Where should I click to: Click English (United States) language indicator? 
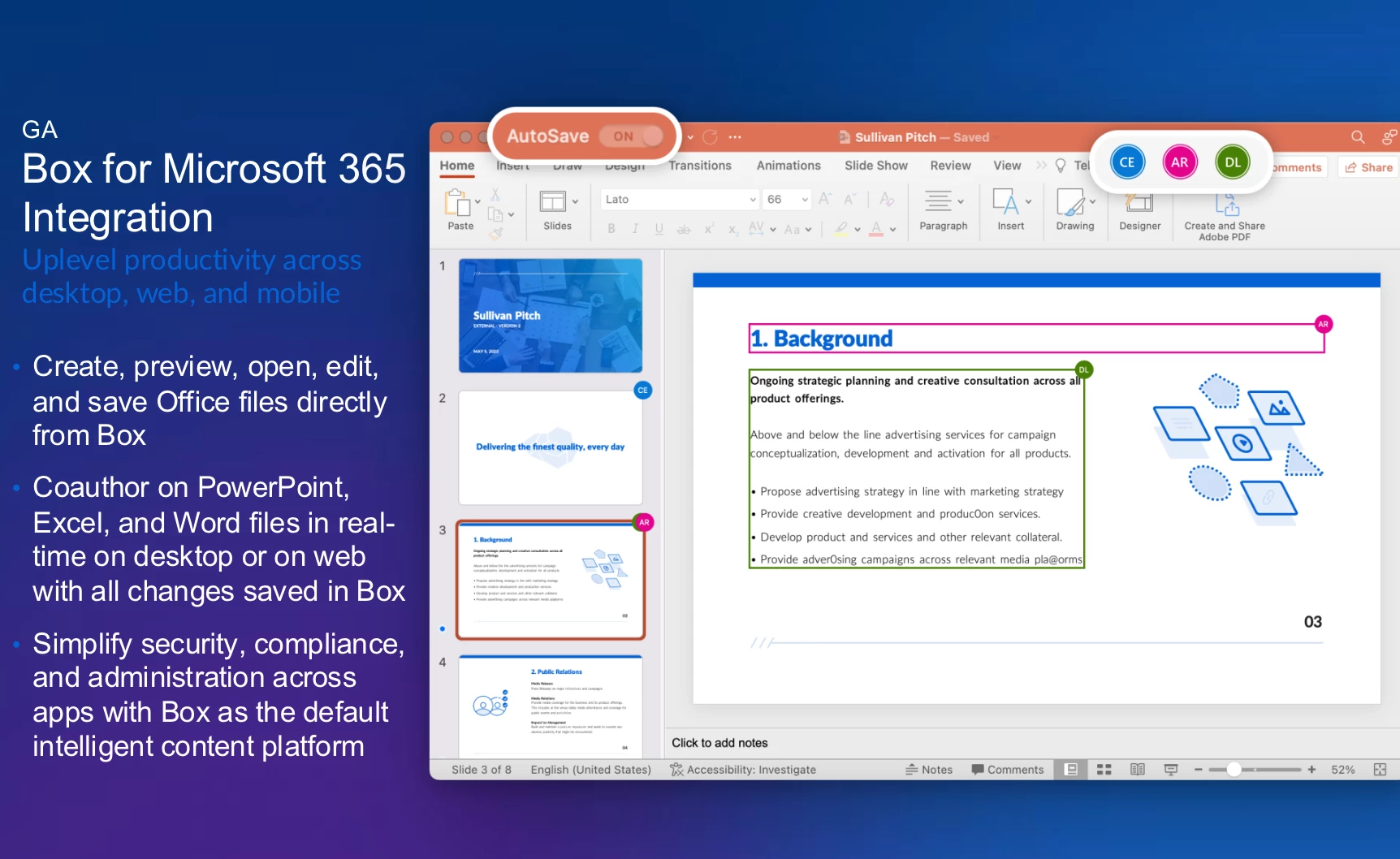591,770
